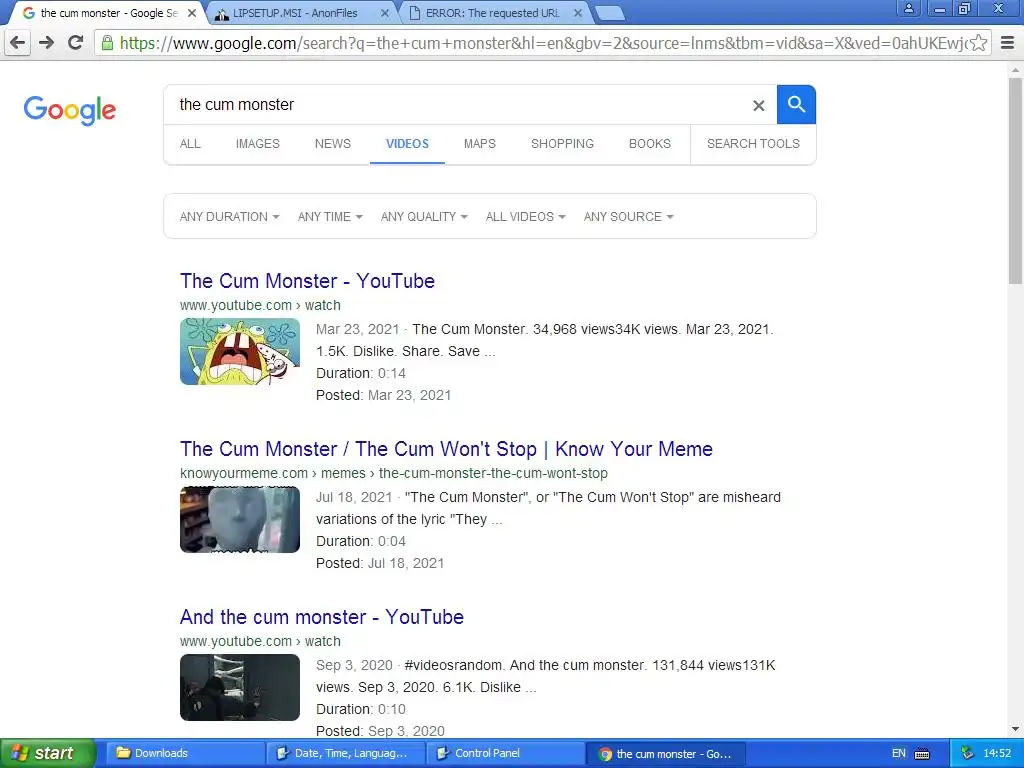Switch to the ALL results tab
The width and height of the screenshot is (1024, 768).
click(x=190, y=144)
